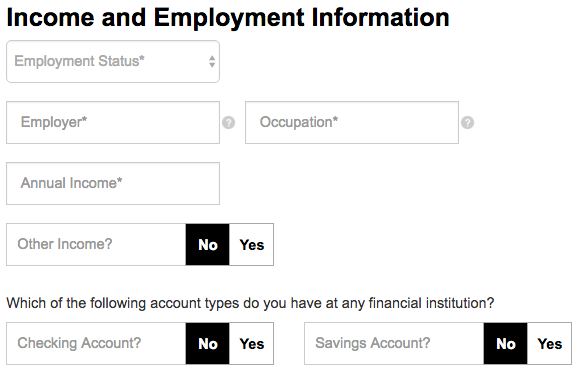
Task: Set Savings Account to No
Action: coord(506,344)
